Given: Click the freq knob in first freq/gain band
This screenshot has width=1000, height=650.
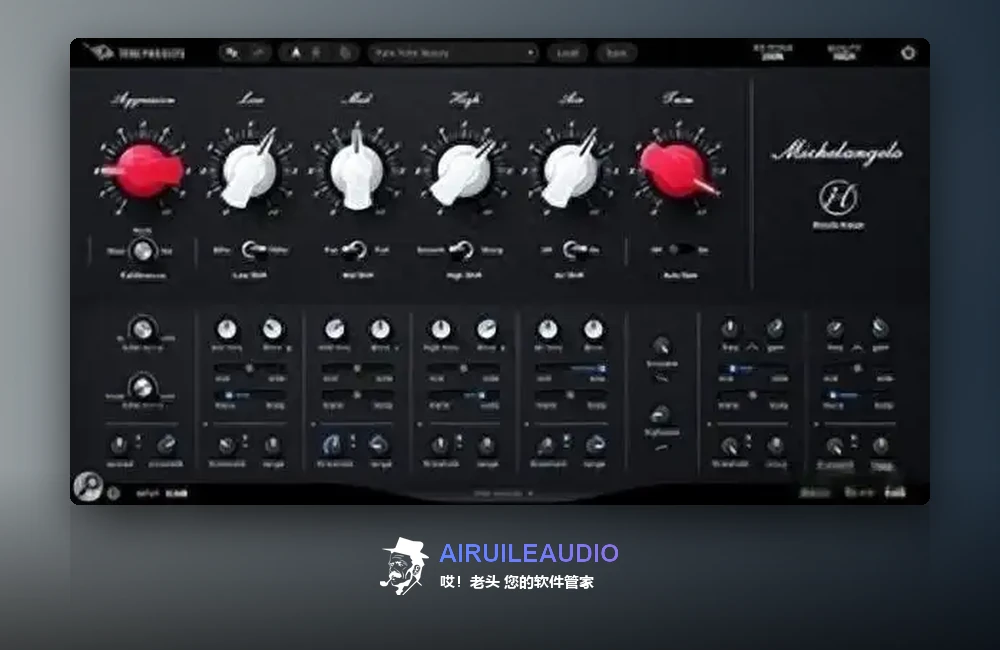Looking at the screenshot, I should (730, 328).
